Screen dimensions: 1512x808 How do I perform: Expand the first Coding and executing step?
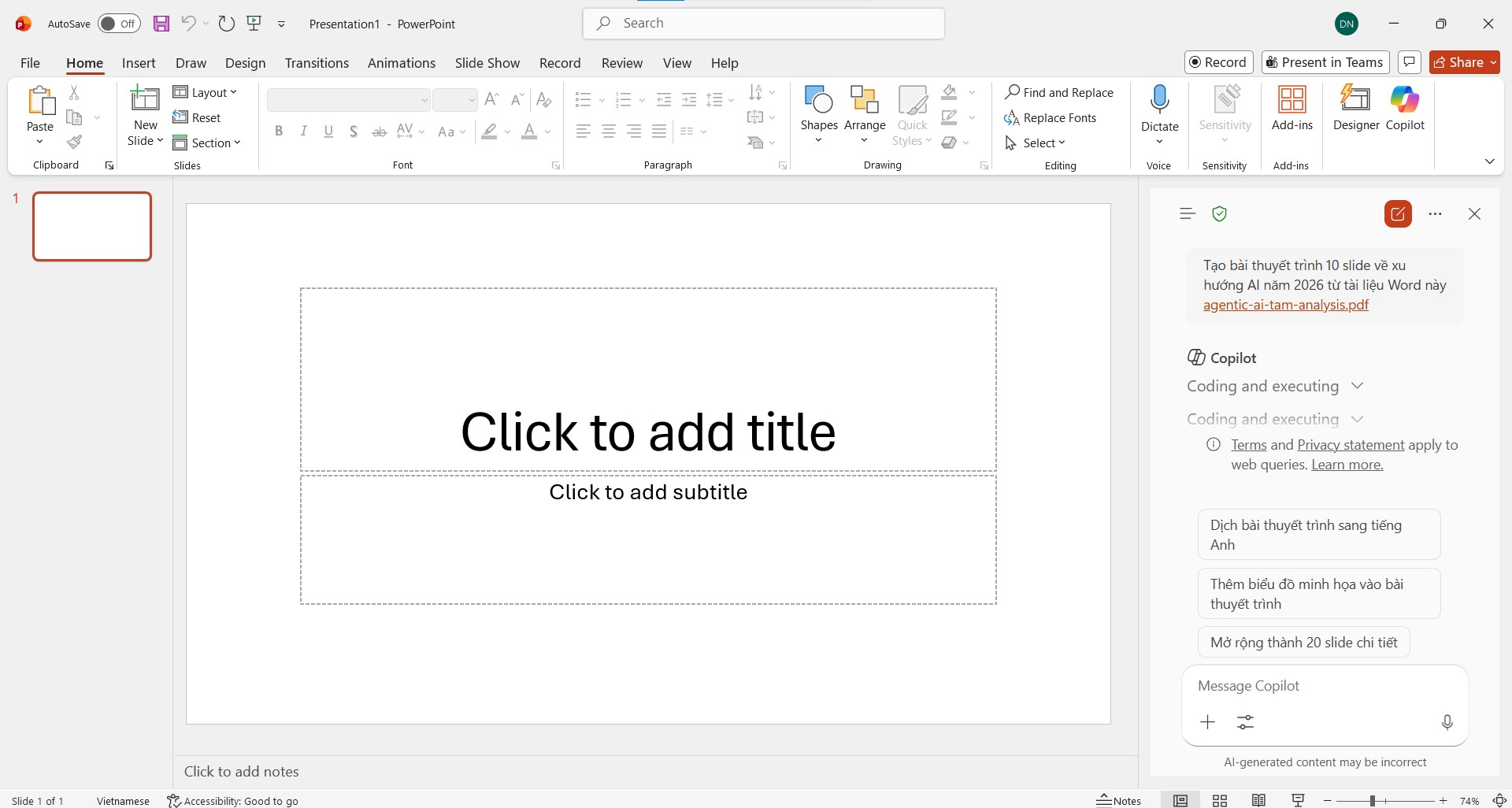tap(1357, 386)
